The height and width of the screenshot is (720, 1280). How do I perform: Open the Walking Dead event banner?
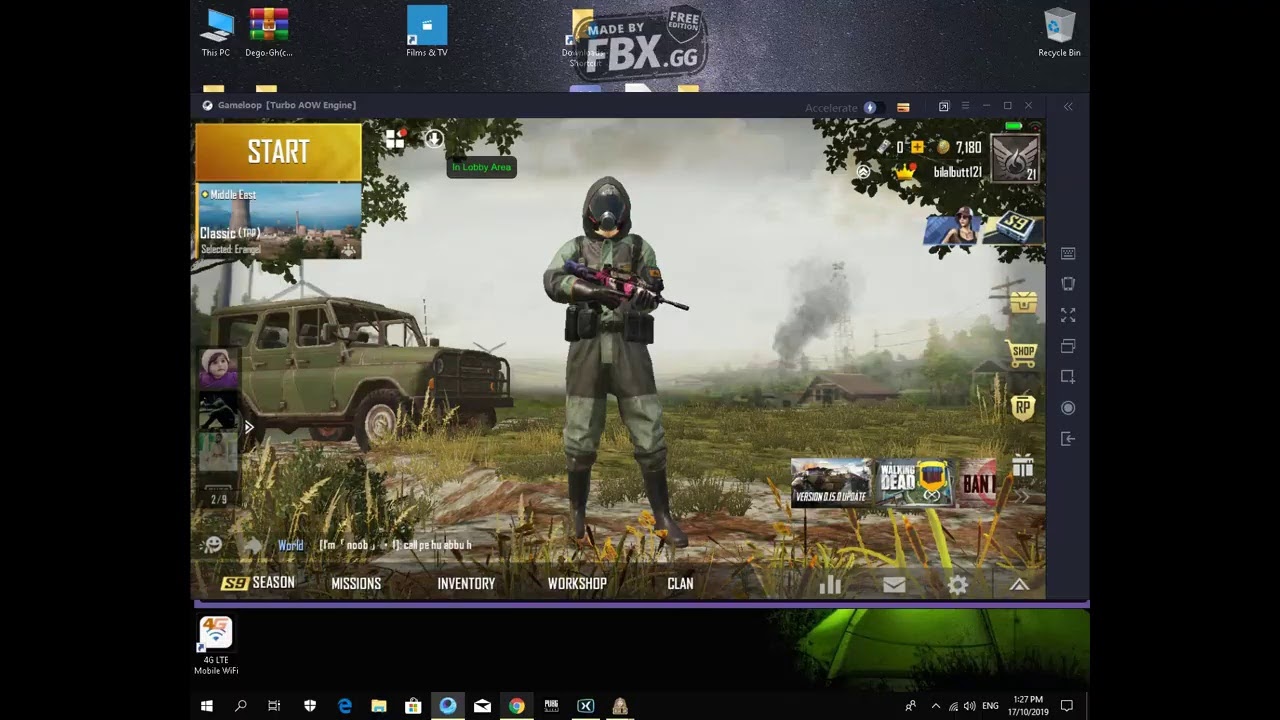point(915,483)
